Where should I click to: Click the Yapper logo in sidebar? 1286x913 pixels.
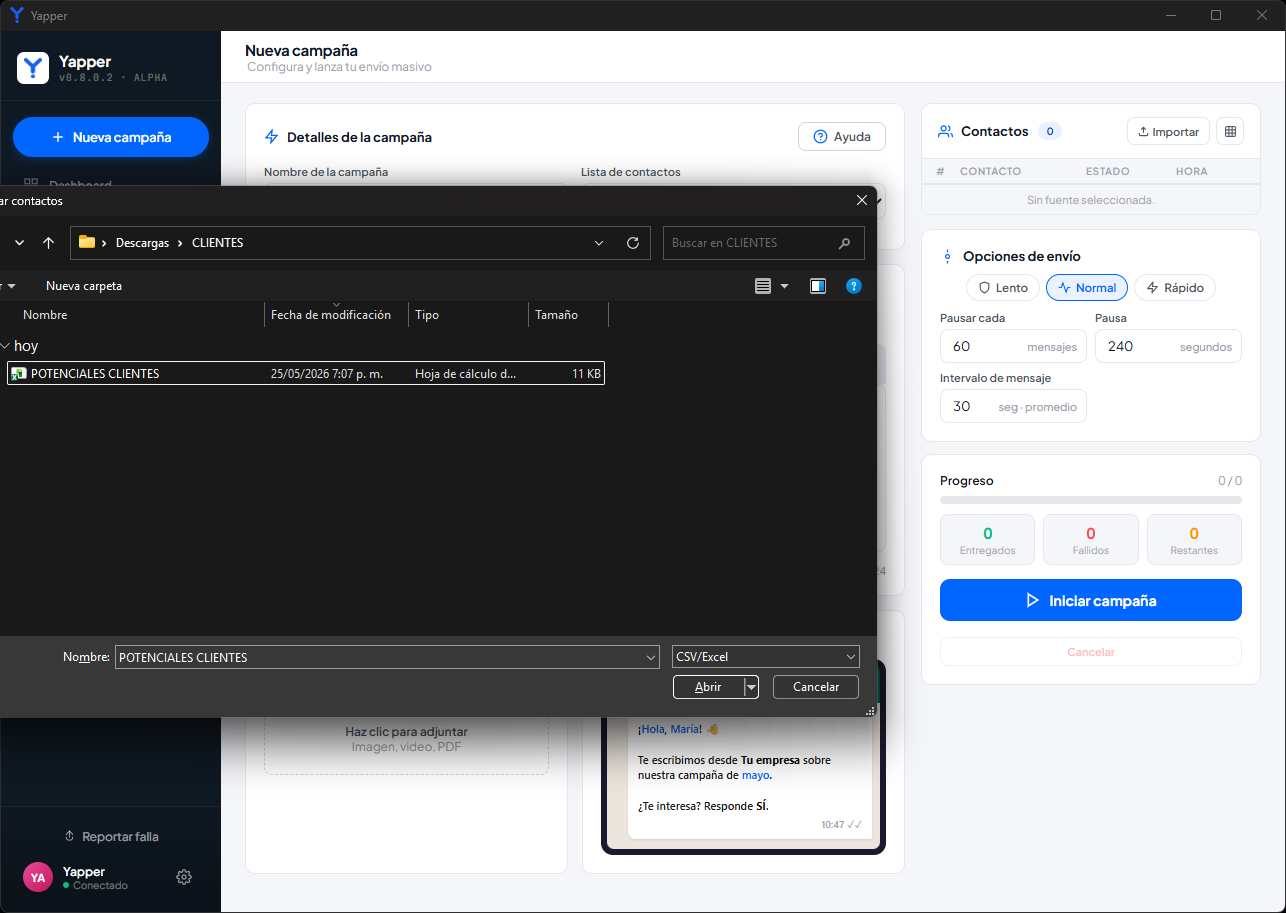[33, 68]
